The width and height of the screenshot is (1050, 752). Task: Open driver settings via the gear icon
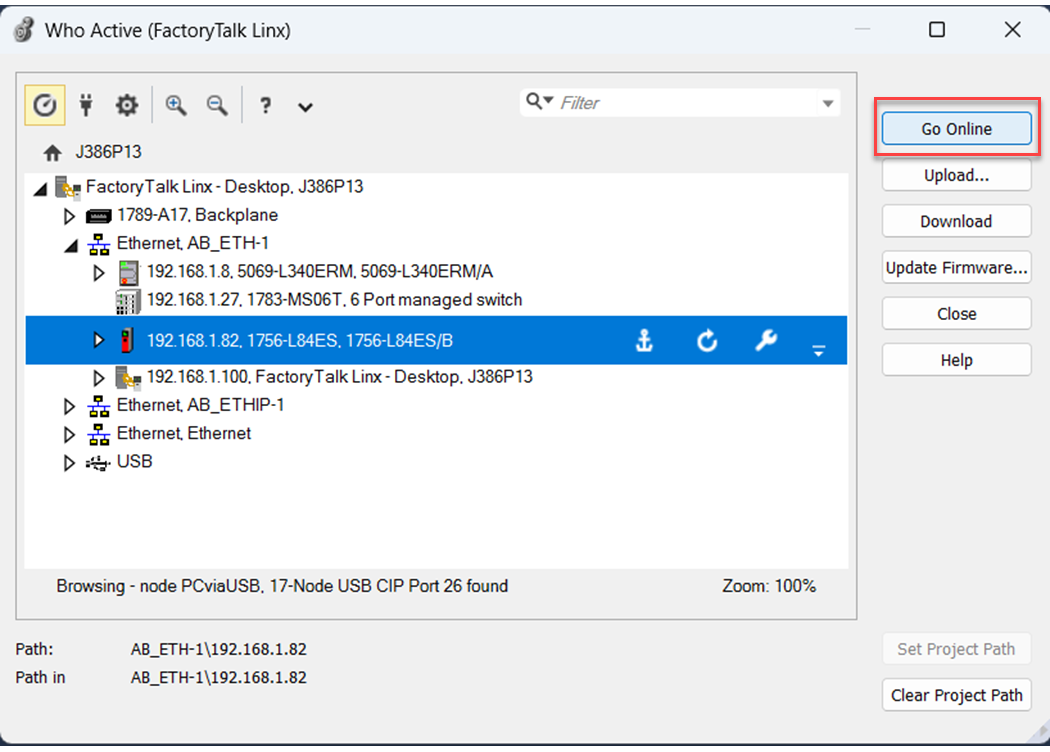[x=126, y=105]
